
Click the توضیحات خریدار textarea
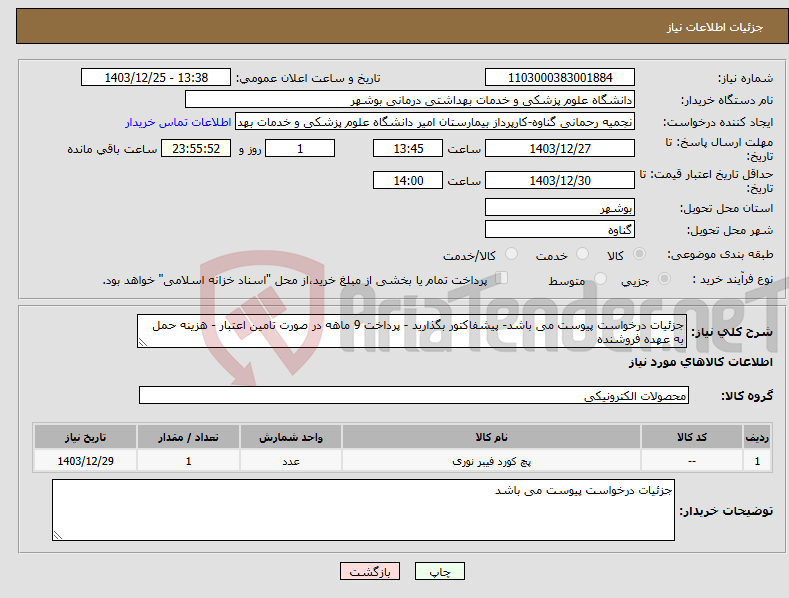[363, 510]
